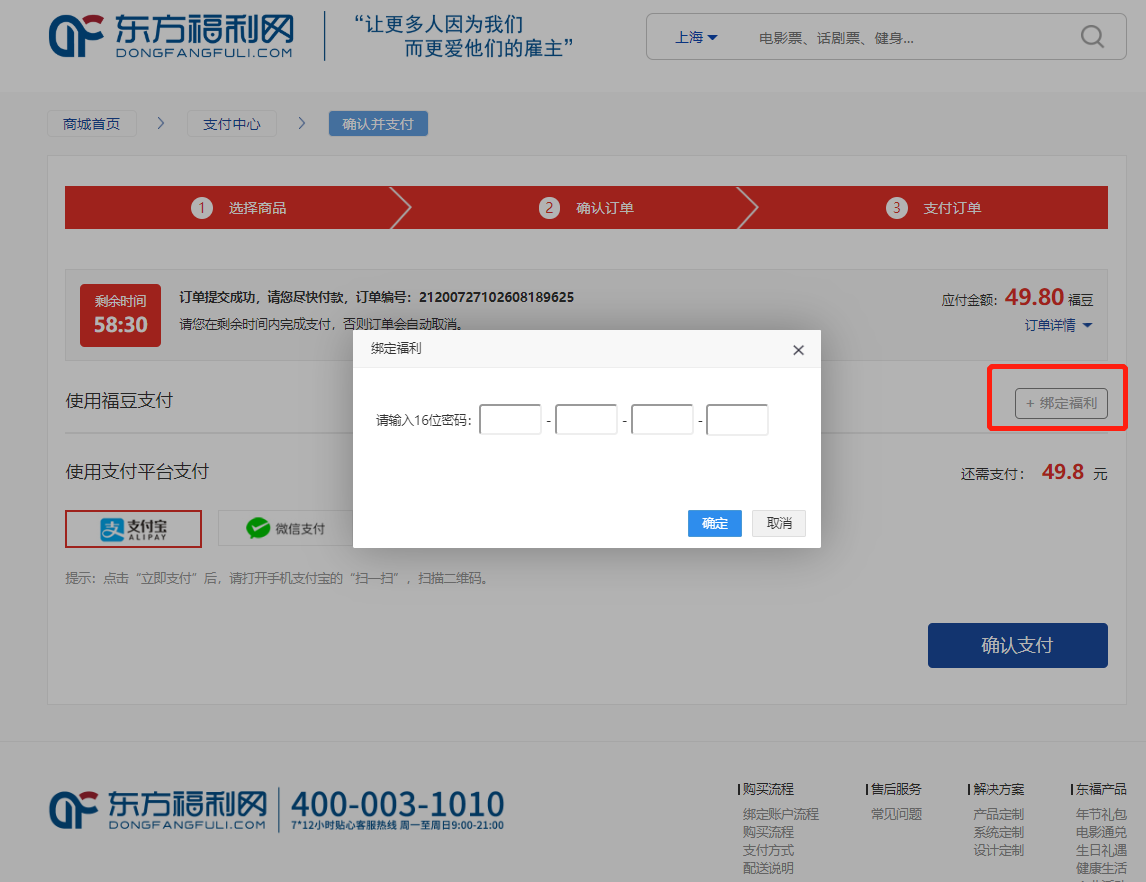Close the 绑定福利 dialog with the × icon
This screenshot has height=882, width=1146.
click(798, 350)
